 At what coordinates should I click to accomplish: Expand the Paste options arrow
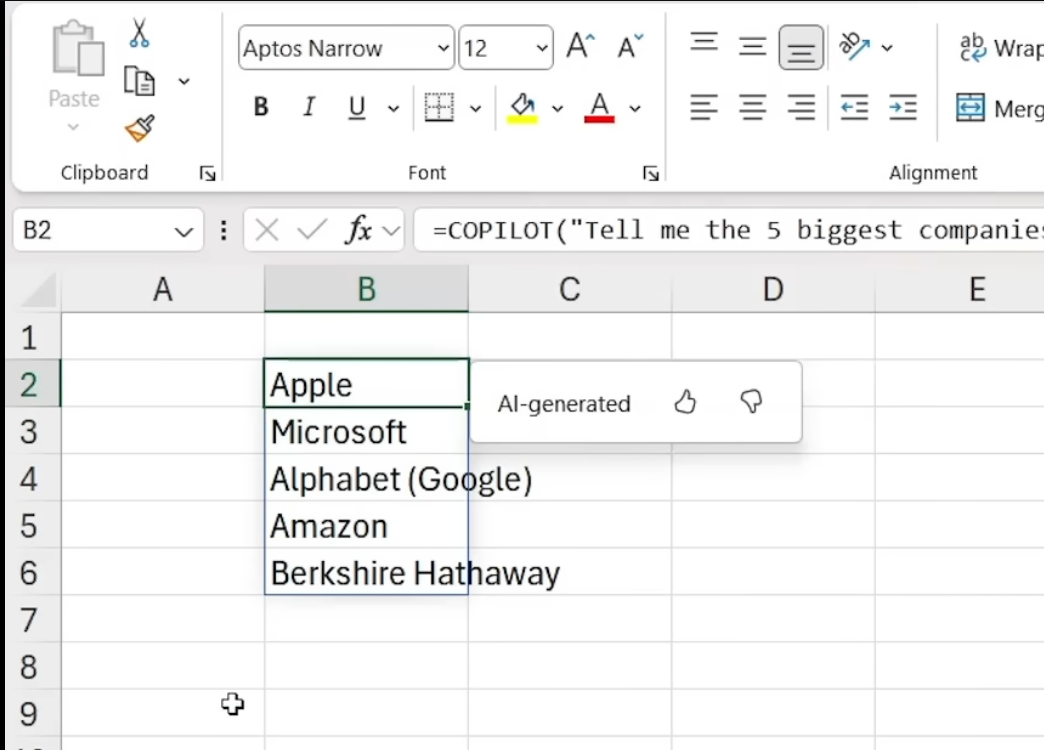click(x=73, y=127)
